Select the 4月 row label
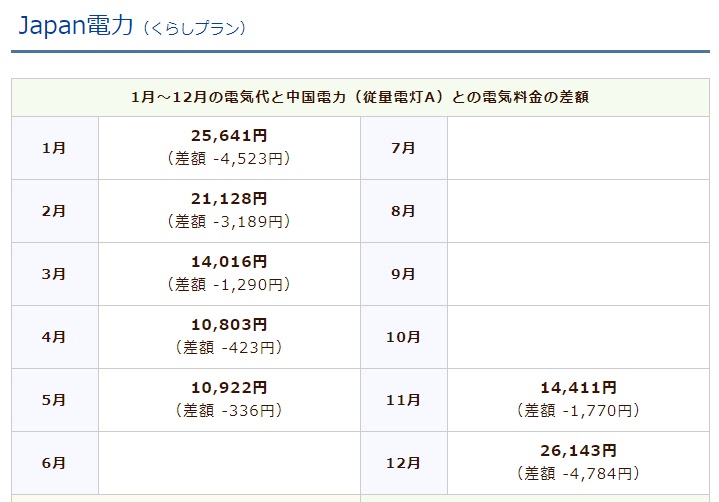This screenshot has width=719, height=502. 54,337
